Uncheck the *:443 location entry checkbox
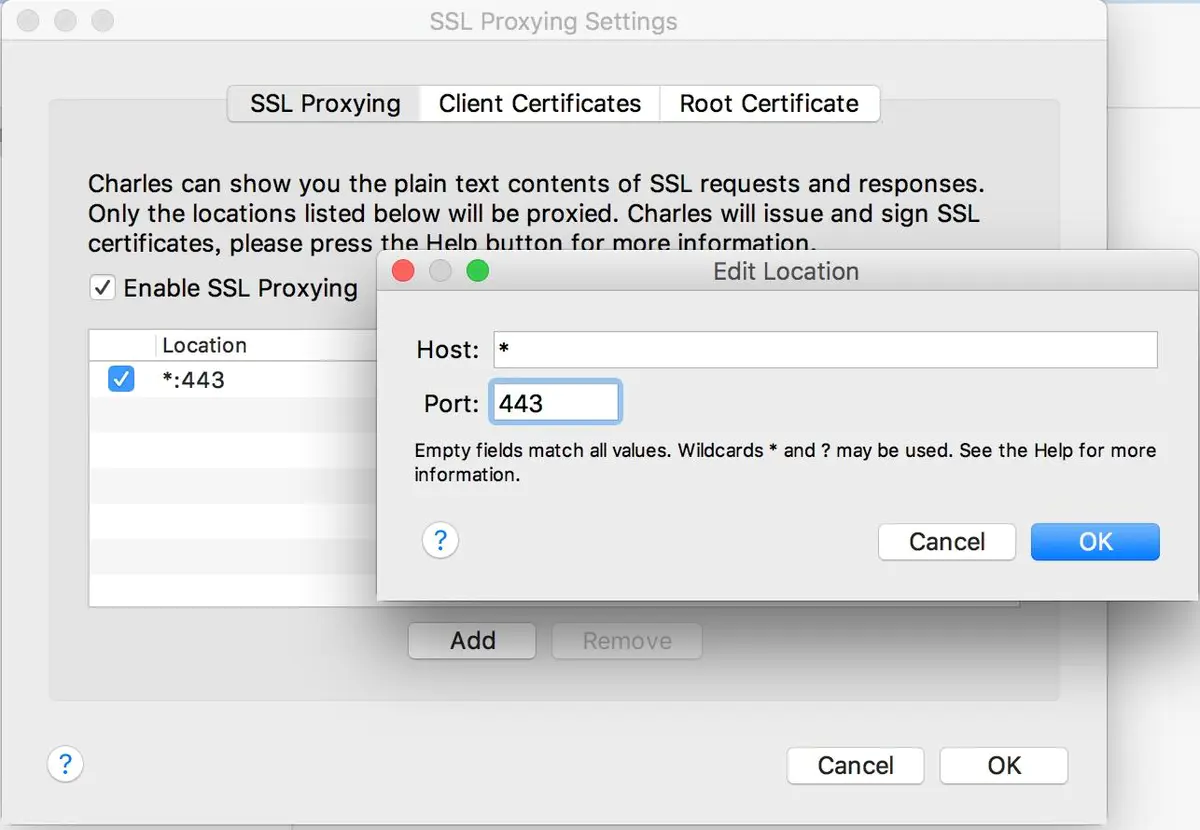 click(121, 379)
